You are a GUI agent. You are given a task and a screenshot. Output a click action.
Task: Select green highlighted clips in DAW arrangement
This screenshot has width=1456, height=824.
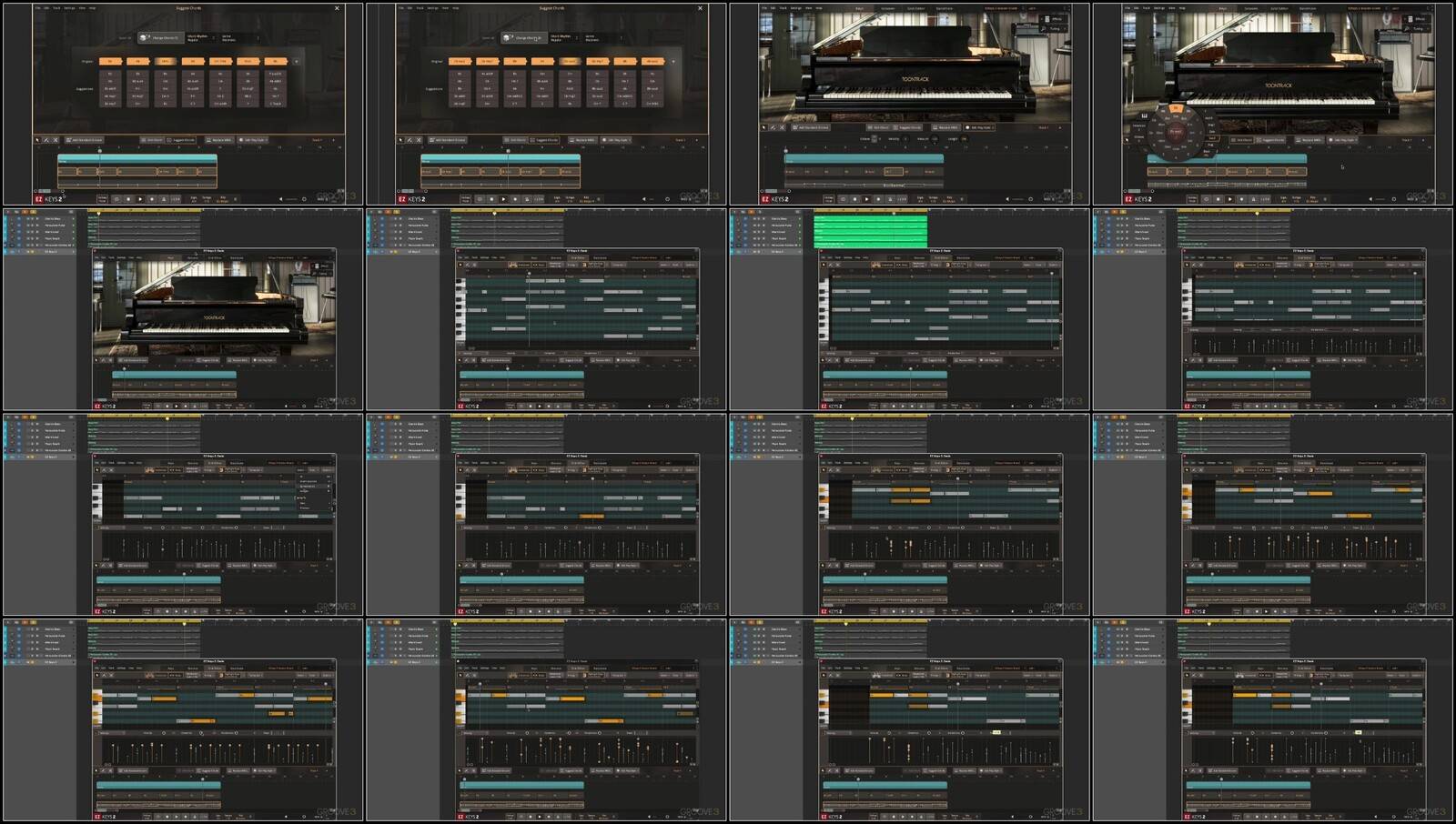[871, 230]
